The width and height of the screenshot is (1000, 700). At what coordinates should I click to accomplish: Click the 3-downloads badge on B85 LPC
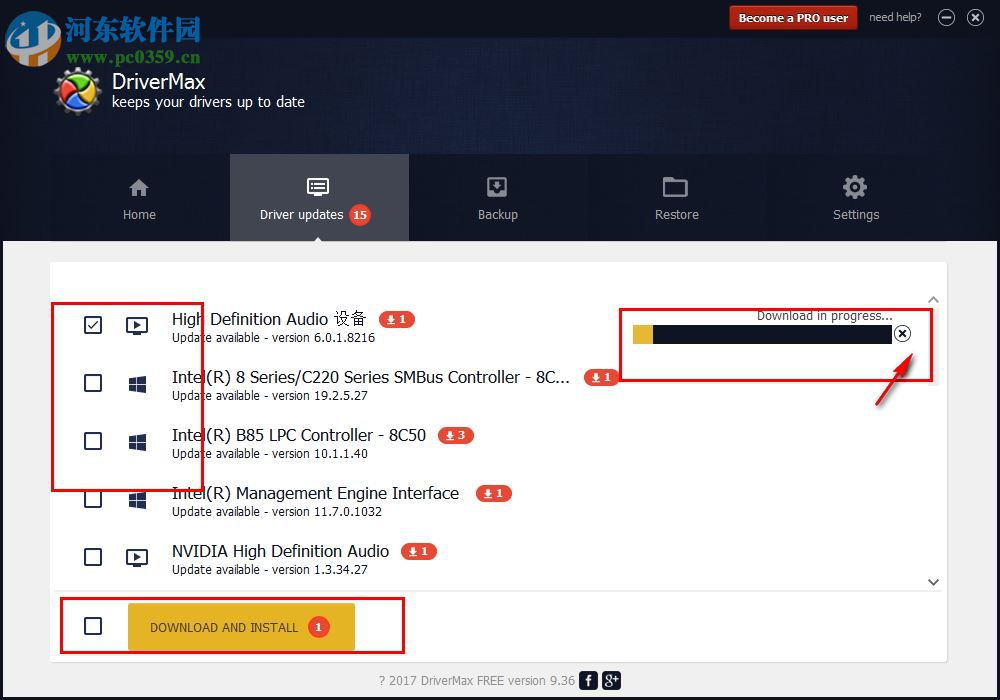455,435
